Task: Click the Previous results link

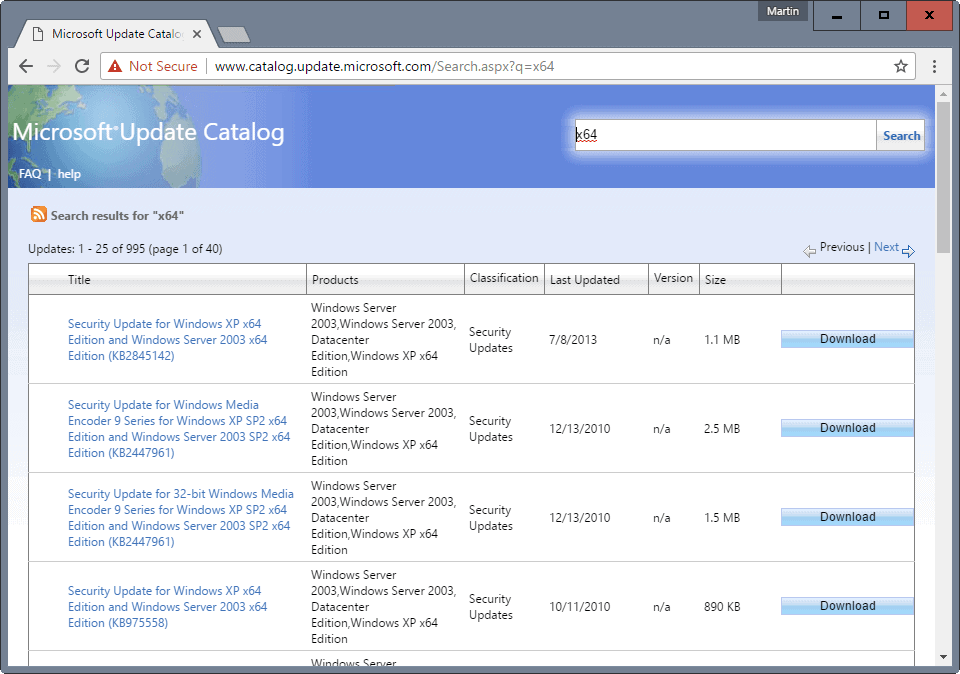Action: pyautogui.click(x=842, y=247)
